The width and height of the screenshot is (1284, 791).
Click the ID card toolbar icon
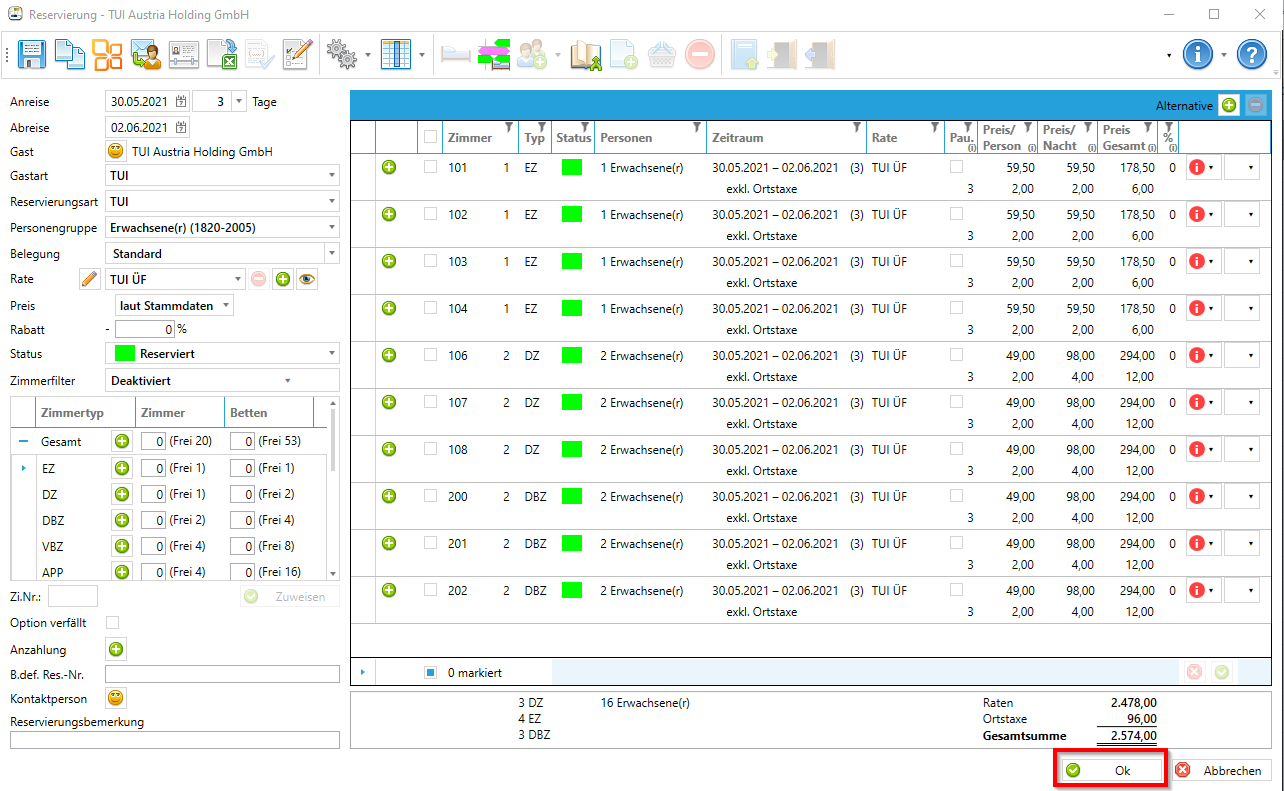coord(183,54)
